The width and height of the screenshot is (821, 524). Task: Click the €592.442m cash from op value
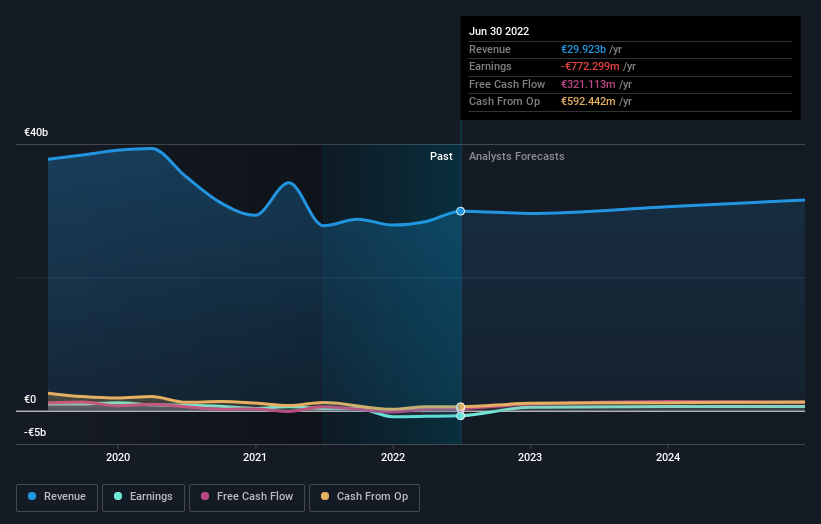click(588, 102)
